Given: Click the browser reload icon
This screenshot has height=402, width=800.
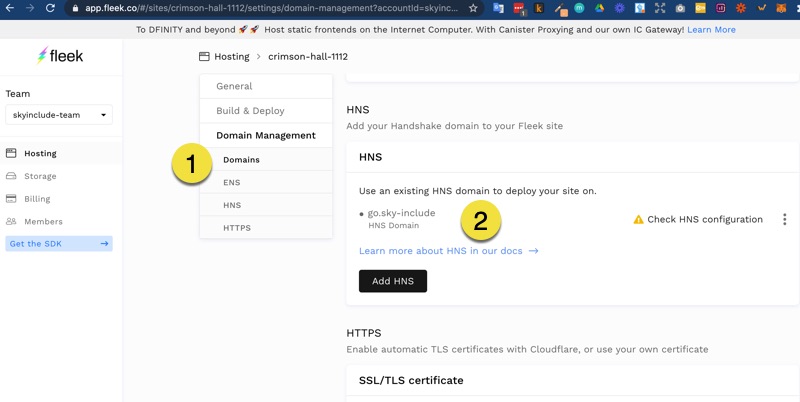Looking at the screenshot, I should (x=50, y=8).
